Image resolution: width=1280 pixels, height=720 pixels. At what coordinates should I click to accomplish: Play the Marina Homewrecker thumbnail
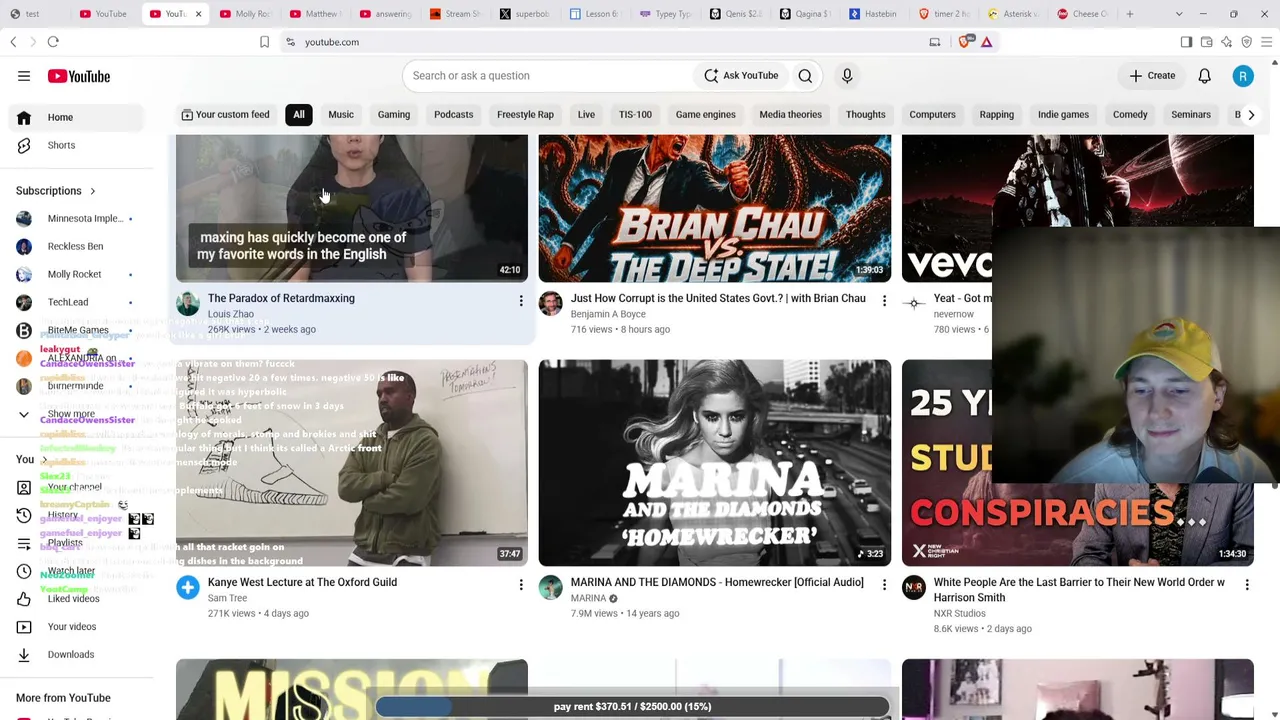[x=715, y=463]
